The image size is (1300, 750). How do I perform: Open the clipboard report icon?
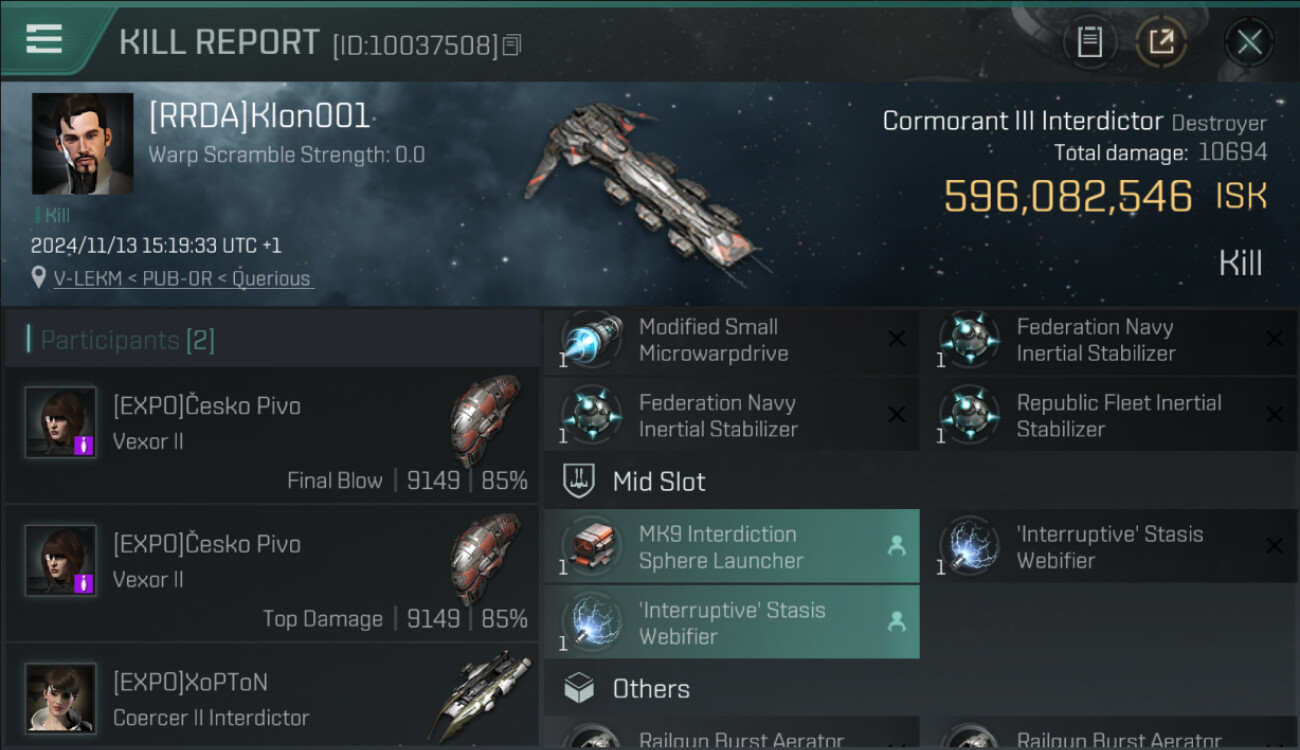pyautogui.click(x=1089, y=42)
